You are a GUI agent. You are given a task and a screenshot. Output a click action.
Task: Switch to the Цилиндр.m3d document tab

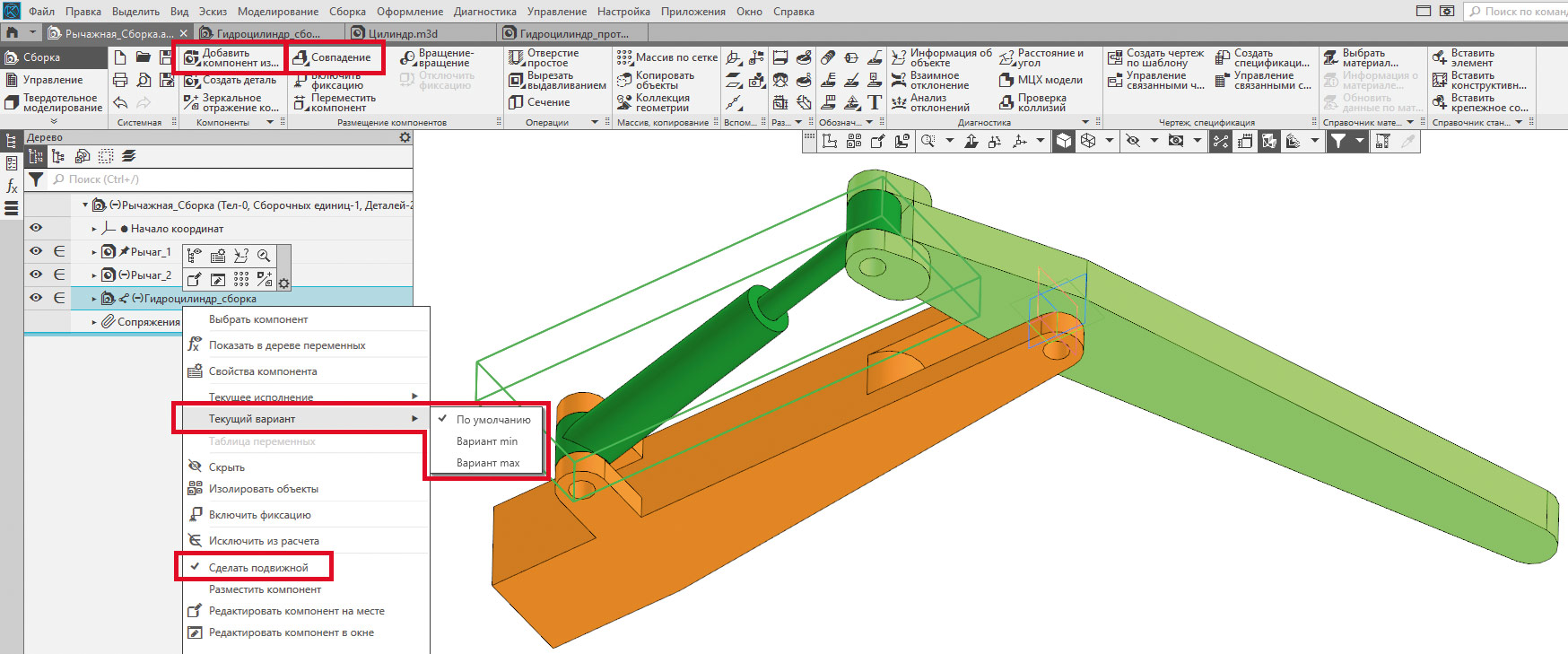pos(404,33)
